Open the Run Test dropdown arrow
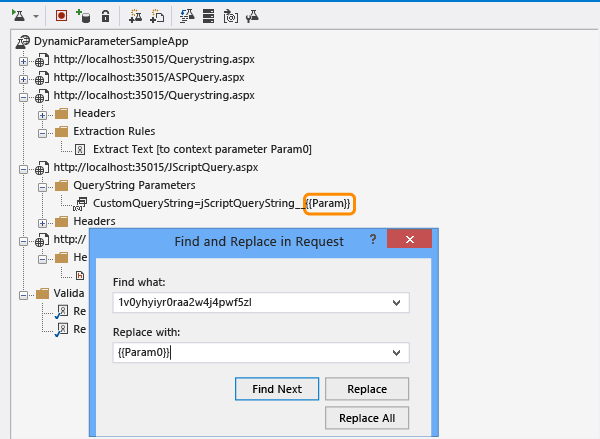The width and height of the screenshot is (600, 439). (36, 16)
